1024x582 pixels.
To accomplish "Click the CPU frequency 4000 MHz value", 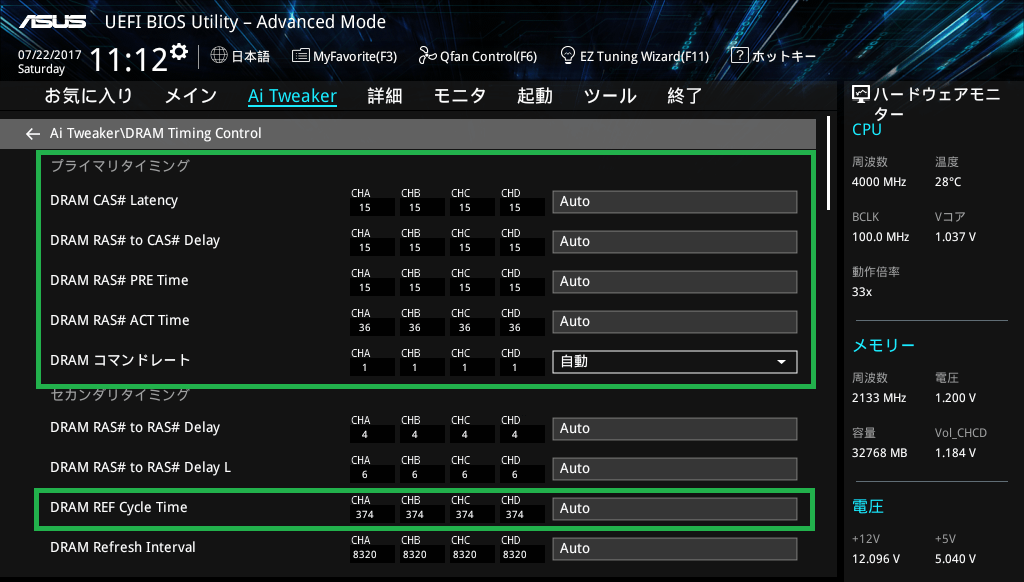I will (x=878, y=182).
